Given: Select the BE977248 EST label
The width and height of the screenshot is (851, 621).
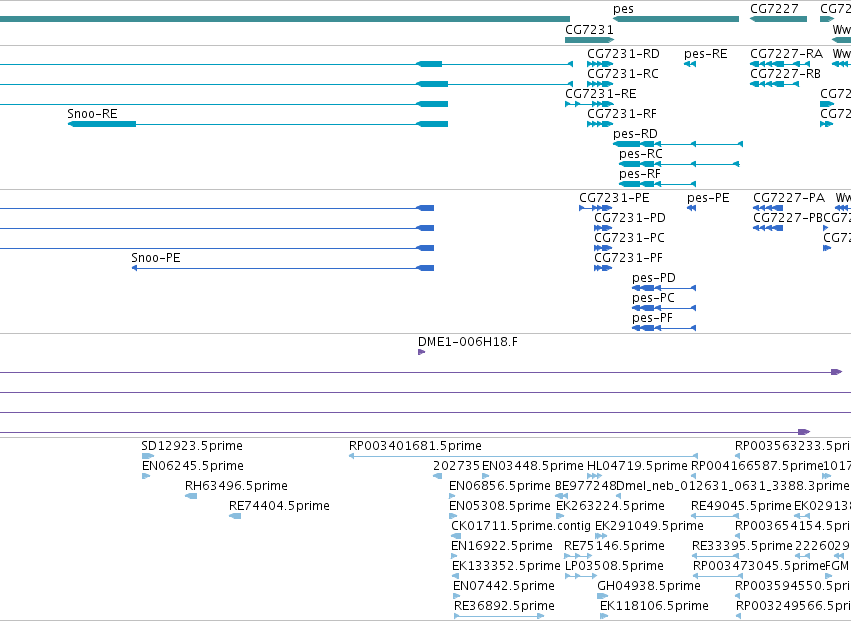Looking at the screenshot, I should point(586,486).
